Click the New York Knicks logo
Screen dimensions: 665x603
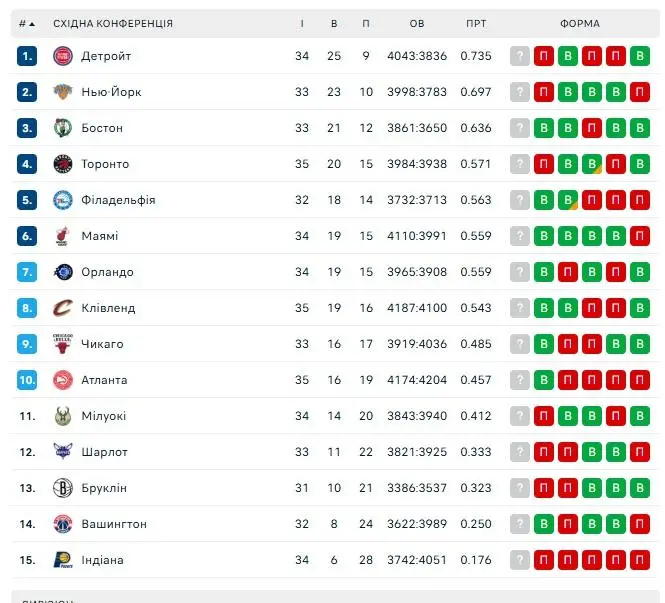point(63,92)
